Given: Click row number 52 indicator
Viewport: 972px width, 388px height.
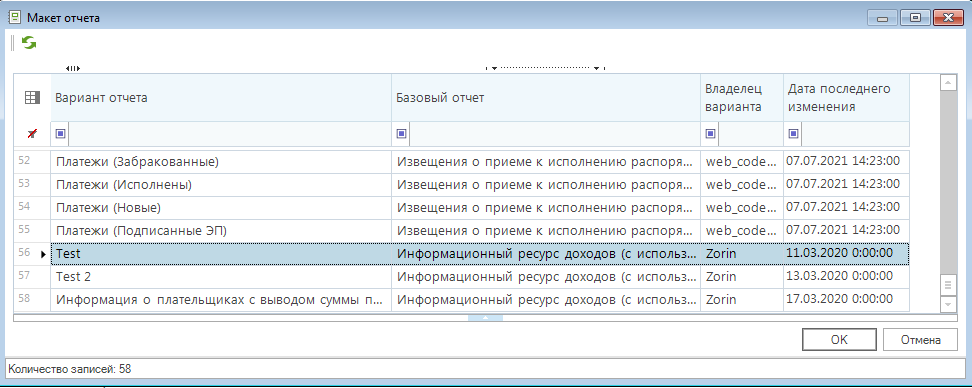Looking at the screenshot, I should pos(32,162).
